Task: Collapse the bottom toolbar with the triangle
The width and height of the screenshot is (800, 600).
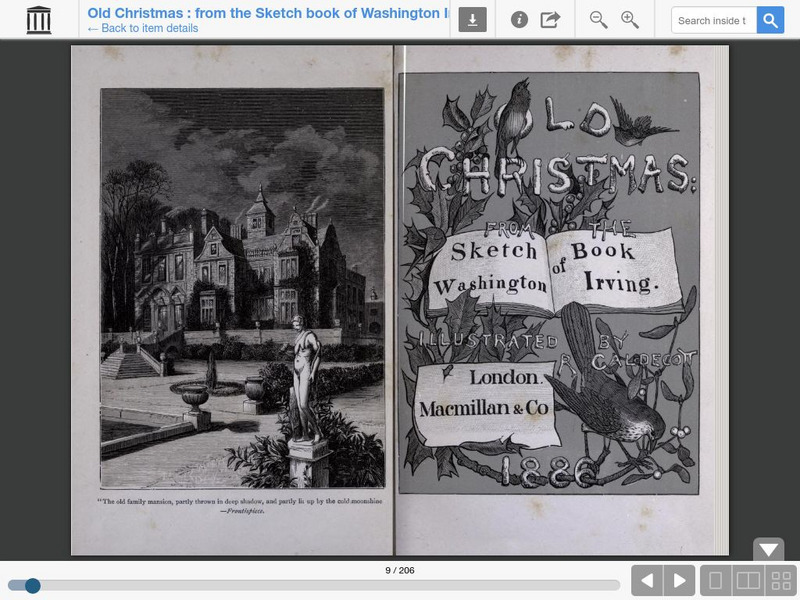Action: coord(769,547)
